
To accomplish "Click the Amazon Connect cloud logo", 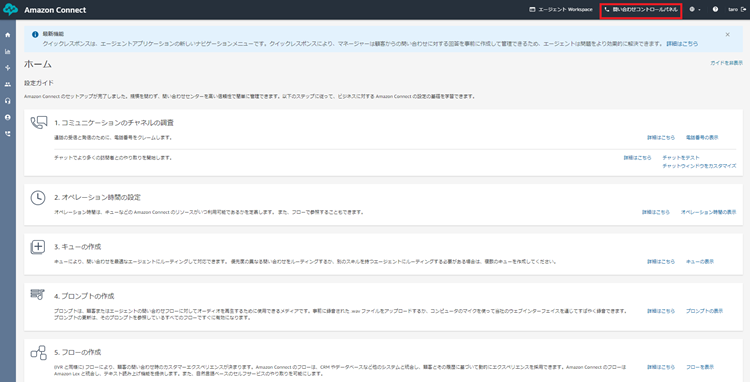I will [x=10, y=10].
